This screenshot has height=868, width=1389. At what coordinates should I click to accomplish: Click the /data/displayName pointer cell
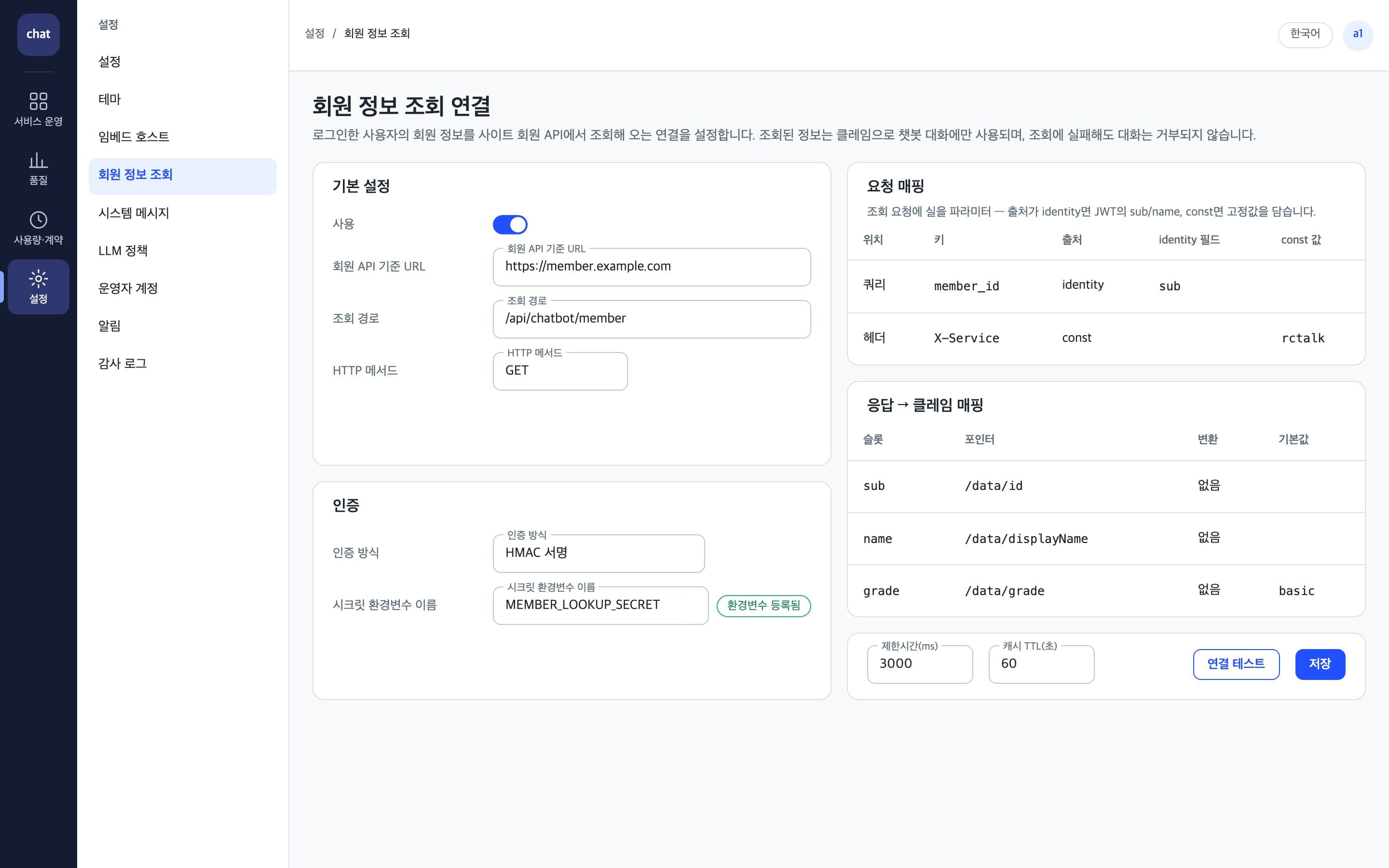(1026, 539)
